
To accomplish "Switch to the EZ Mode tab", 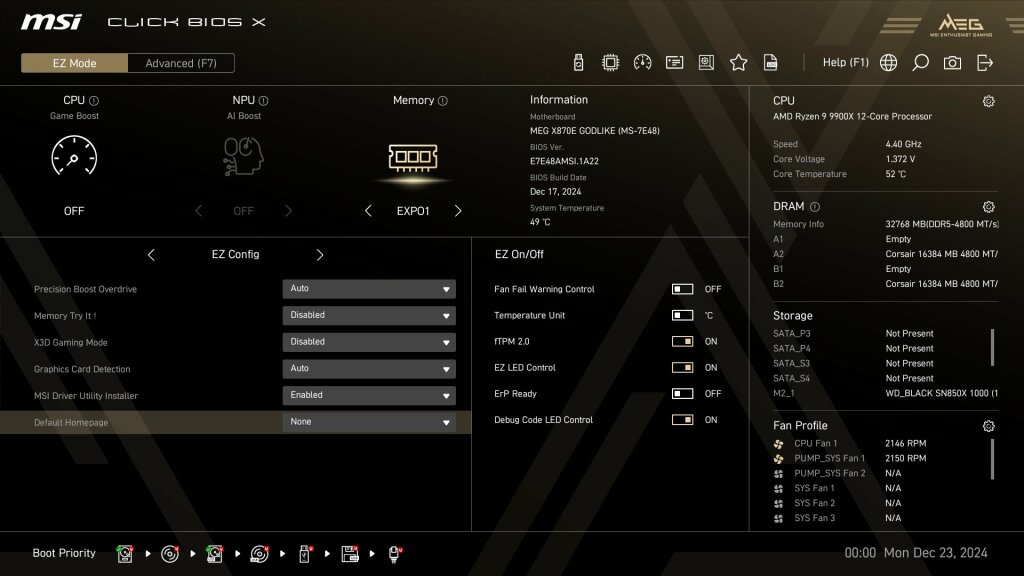I will coord(74,63).
